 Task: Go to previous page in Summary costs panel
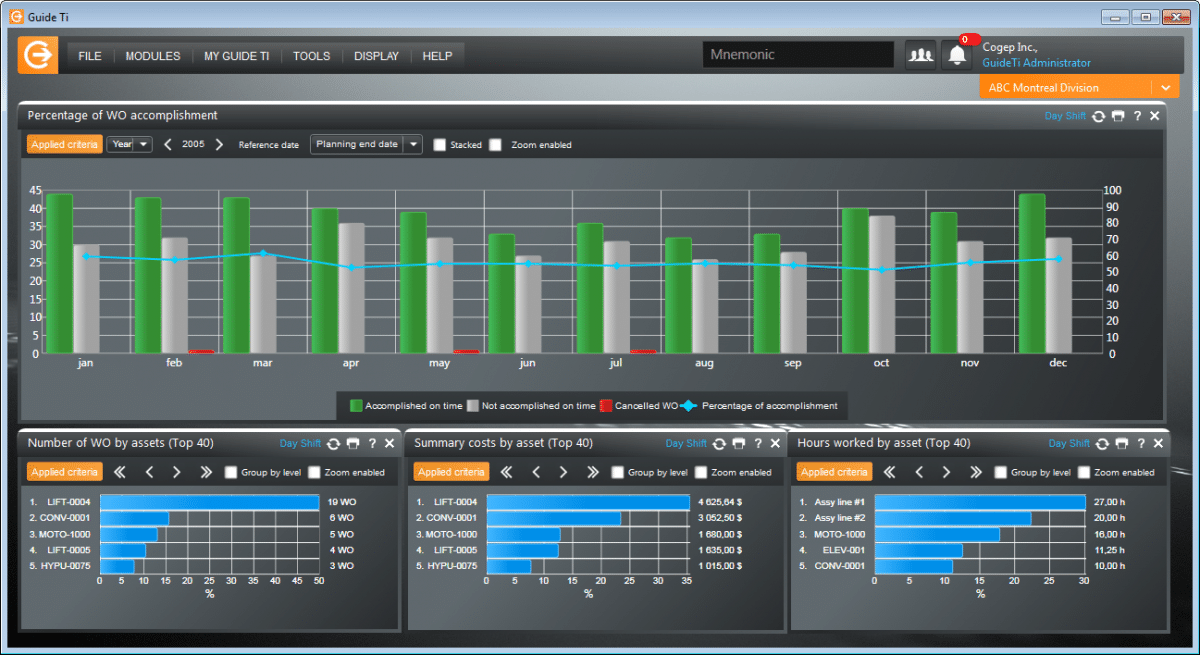pos(536,472)
